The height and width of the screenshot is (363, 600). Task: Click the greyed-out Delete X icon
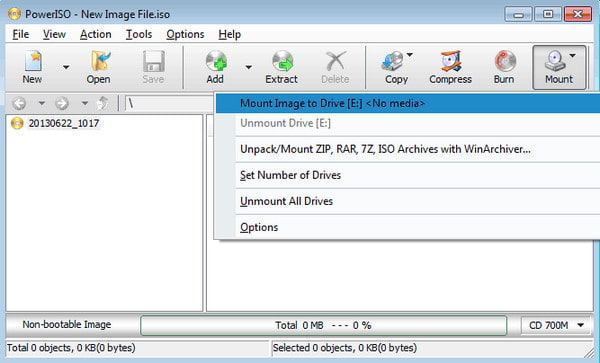(335, 61)
